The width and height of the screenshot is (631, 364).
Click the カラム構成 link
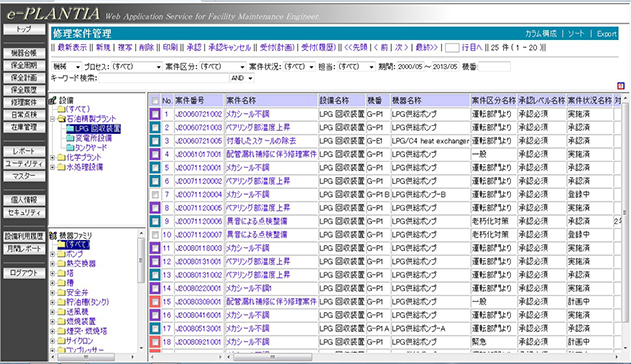541,34
